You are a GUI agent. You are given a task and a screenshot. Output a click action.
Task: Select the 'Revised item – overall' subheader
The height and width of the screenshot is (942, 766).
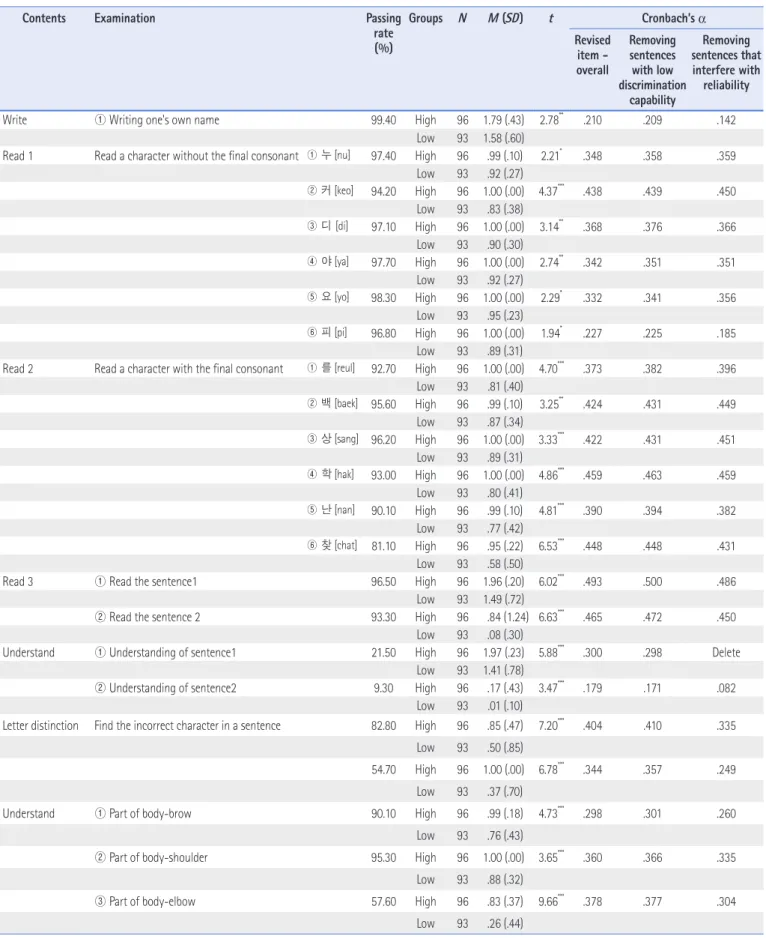click(x=592, y=55)
